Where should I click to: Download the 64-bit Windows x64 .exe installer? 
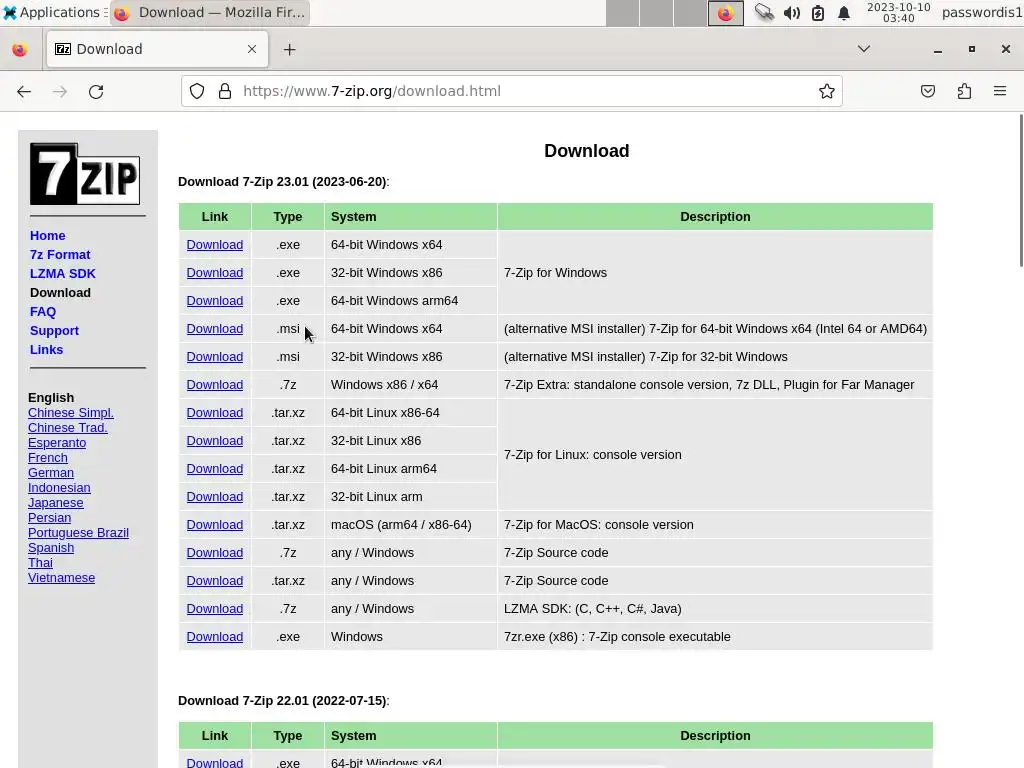(215, 245)
